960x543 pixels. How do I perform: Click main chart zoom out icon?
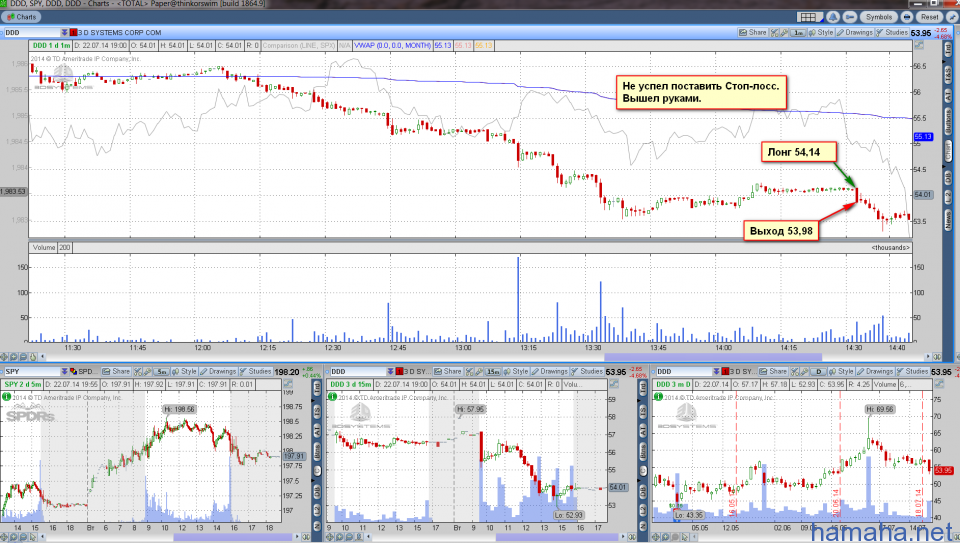point(23,356)
